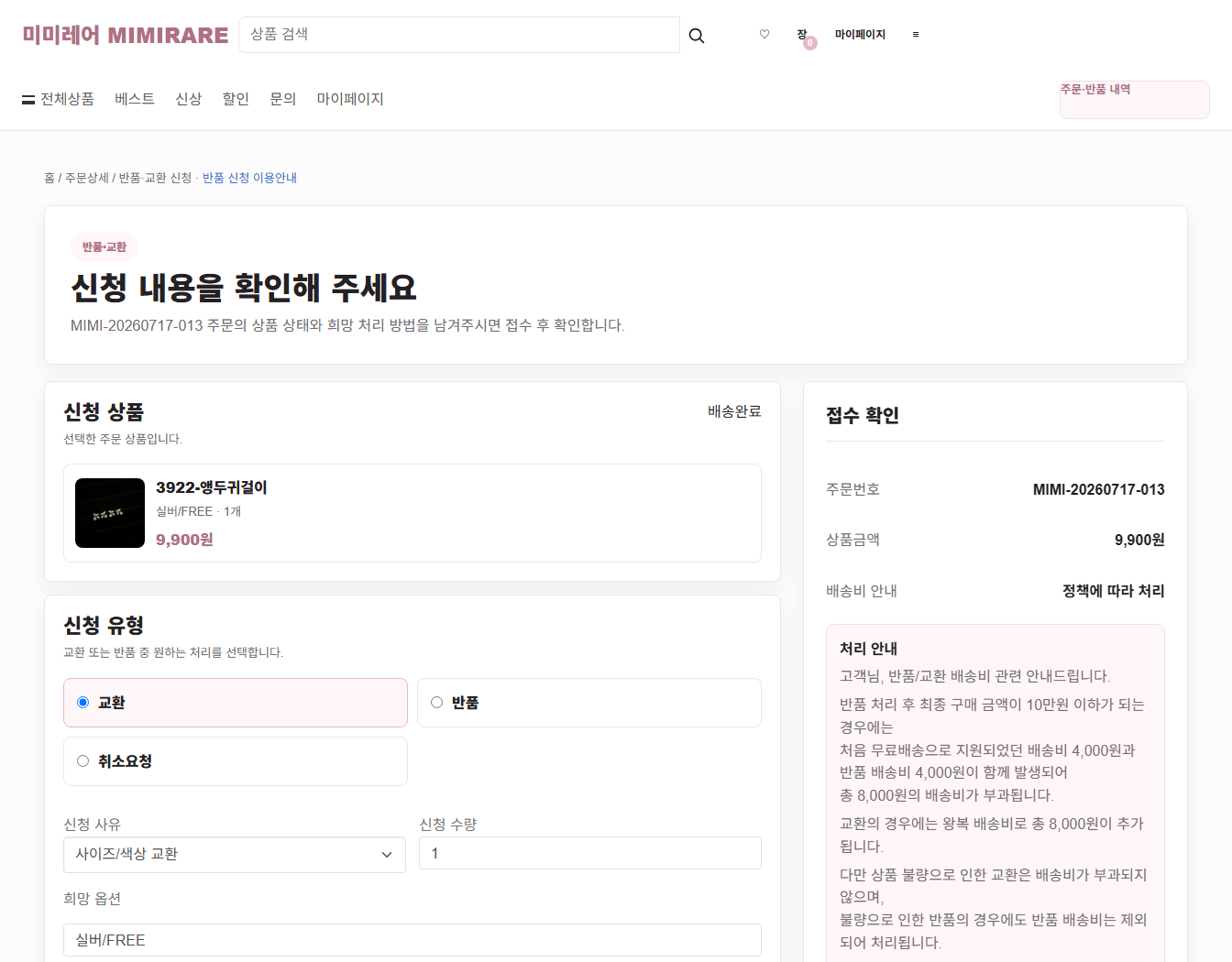Click the 희망 옵션 input field
The image size is (1232, 962).
(412, 940)
